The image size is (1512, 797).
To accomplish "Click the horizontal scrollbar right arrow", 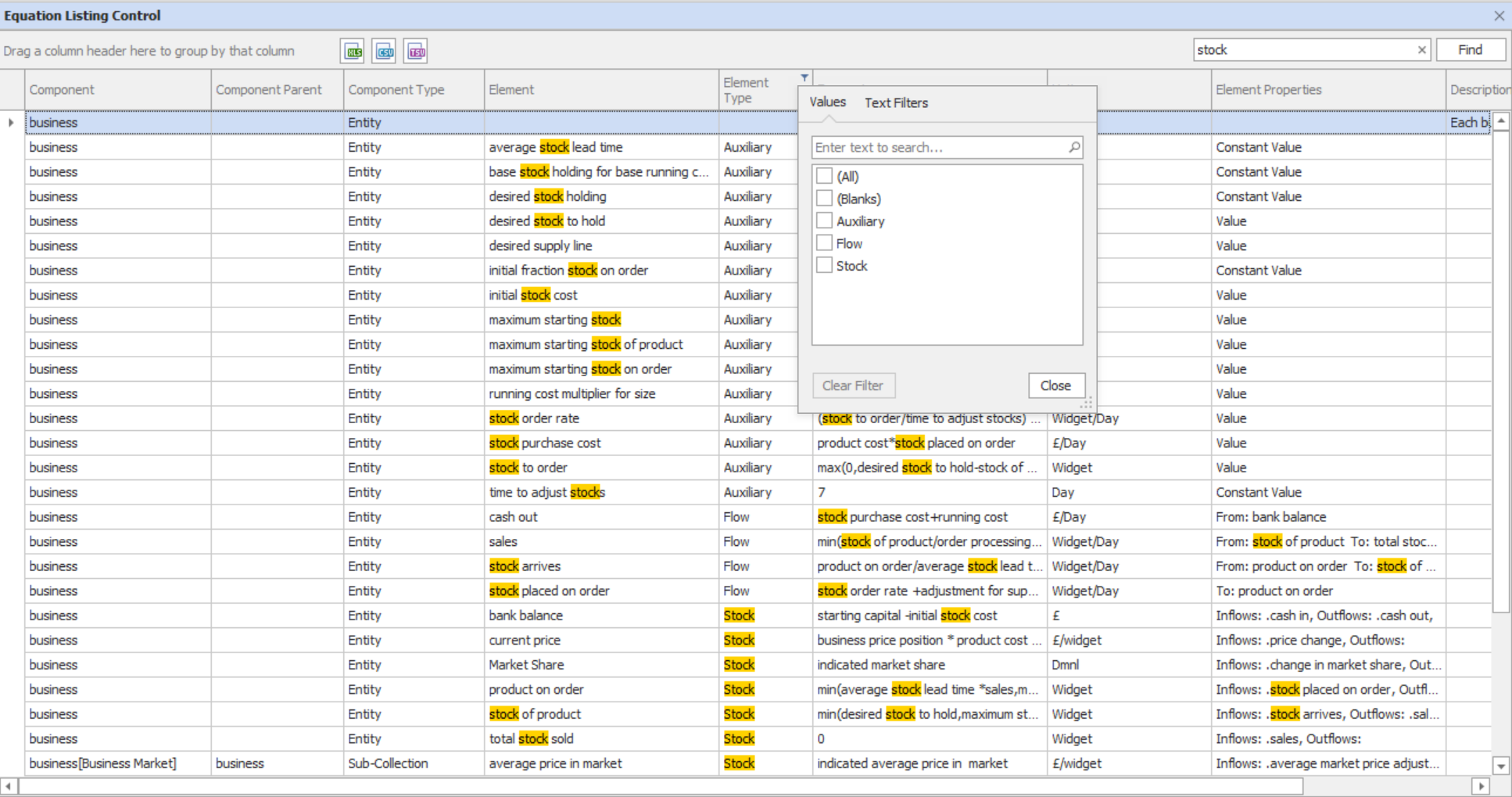I will click(1480, 785).
